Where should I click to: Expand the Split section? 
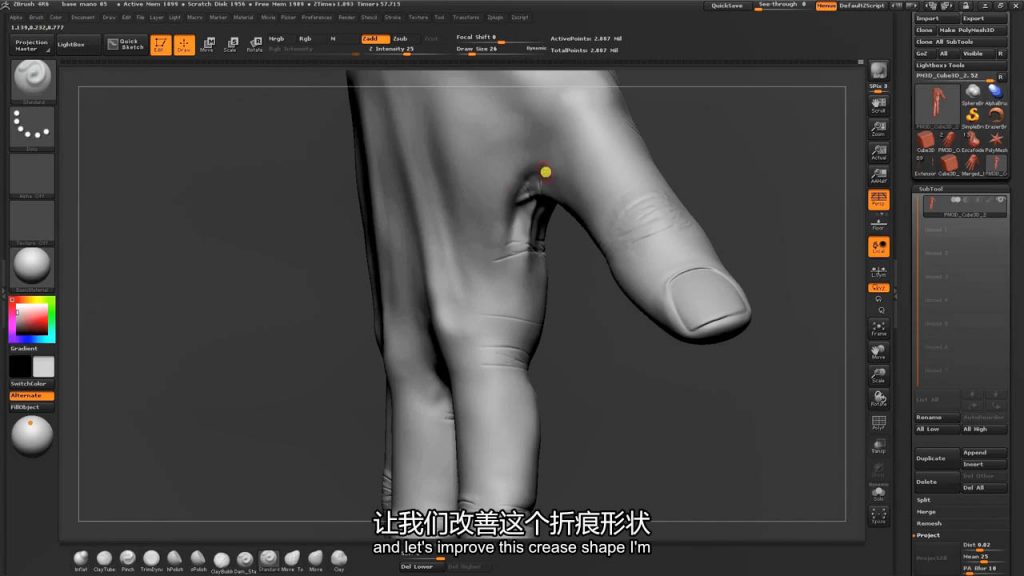point(923,500)
